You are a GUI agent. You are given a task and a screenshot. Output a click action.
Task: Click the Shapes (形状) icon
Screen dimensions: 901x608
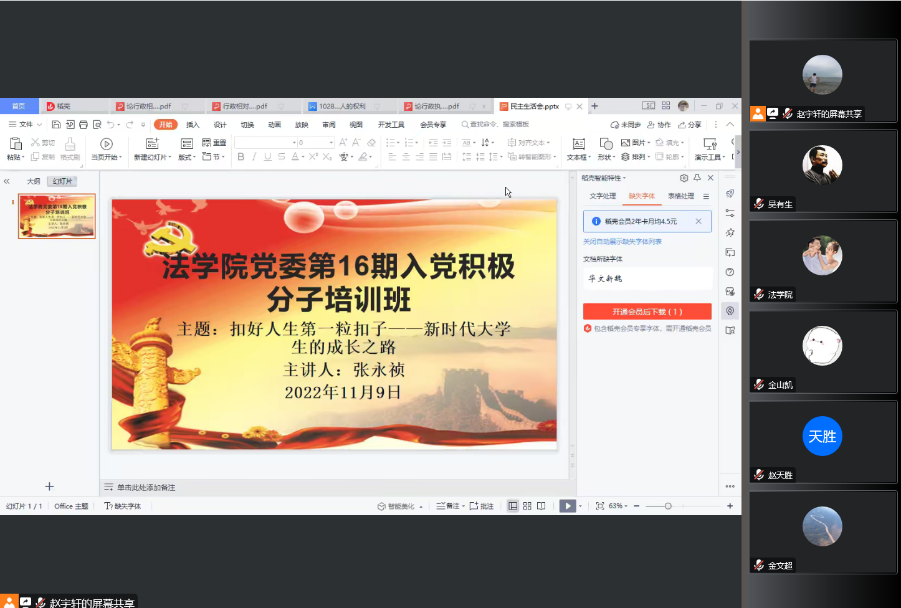pyautogui.click(x=605, y=144)
